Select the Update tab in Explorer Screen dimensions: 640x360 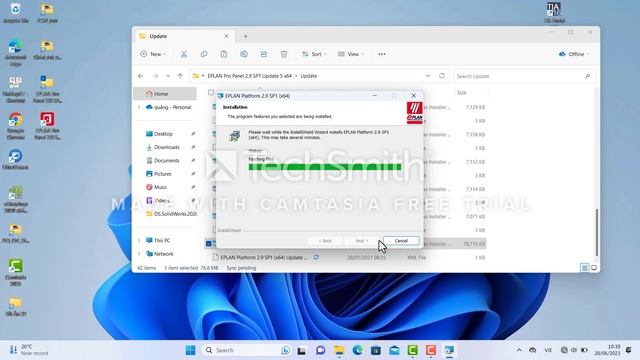coord(184,36)
